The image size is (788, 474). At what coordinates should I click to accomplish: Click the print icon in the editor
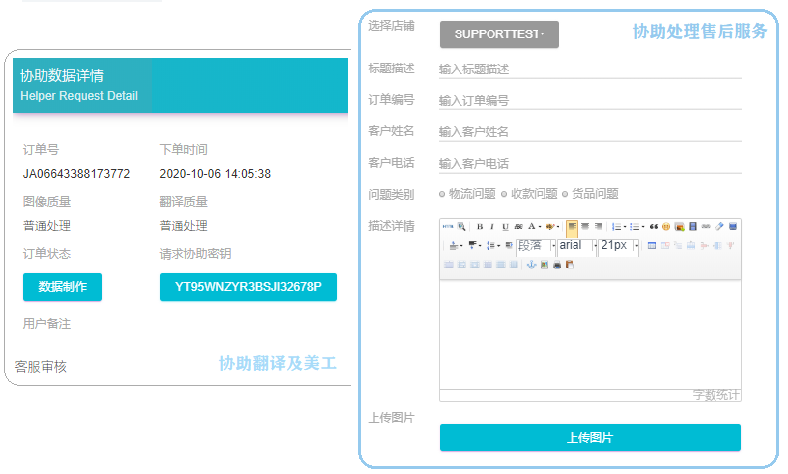(557, 264)
